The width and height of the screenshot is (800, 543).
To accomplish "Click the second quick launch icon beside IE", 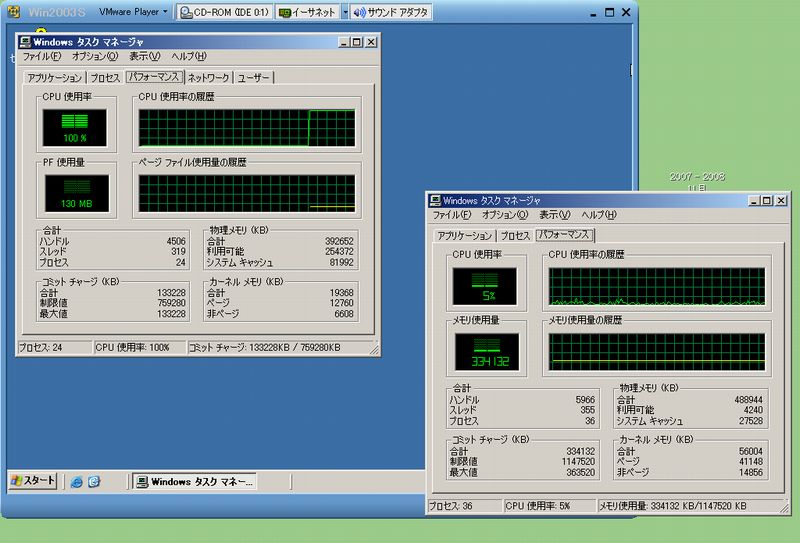I will coord(94,481).
